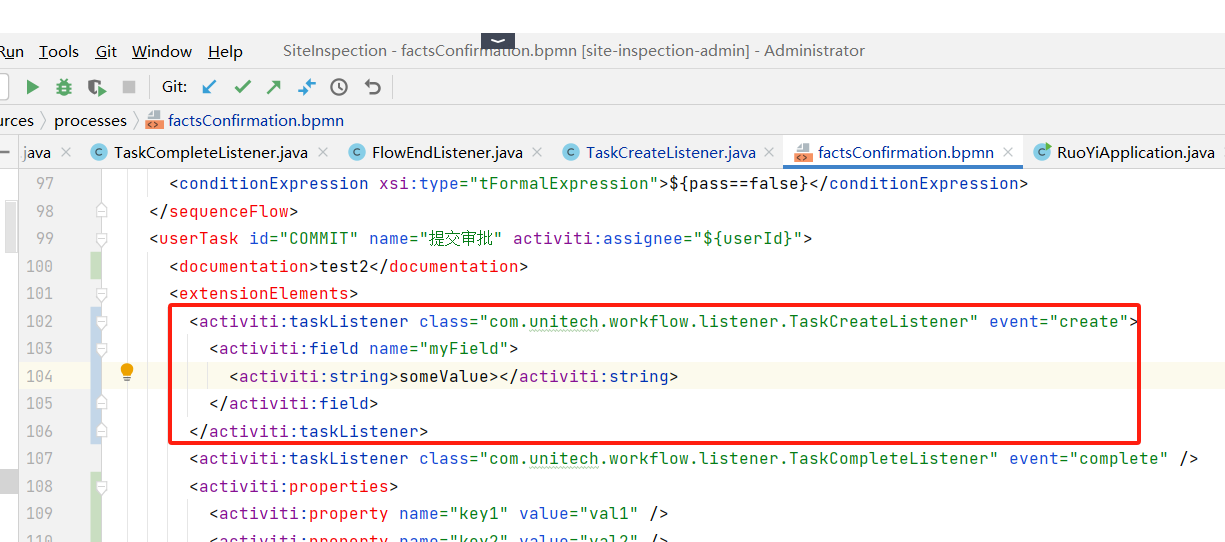This screenshot has width=1225, height=542.
Task: Open the Help menu
Action: point(225,51)
